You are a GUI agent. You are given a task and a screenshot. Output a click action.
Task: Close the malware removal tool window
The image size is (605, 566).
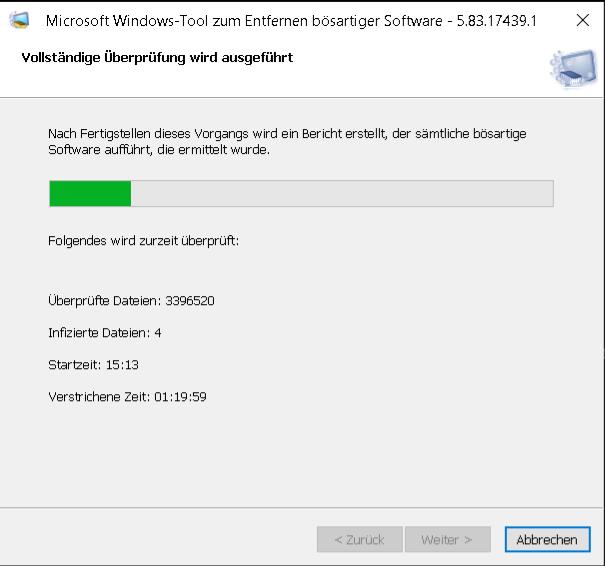point(583,20)
